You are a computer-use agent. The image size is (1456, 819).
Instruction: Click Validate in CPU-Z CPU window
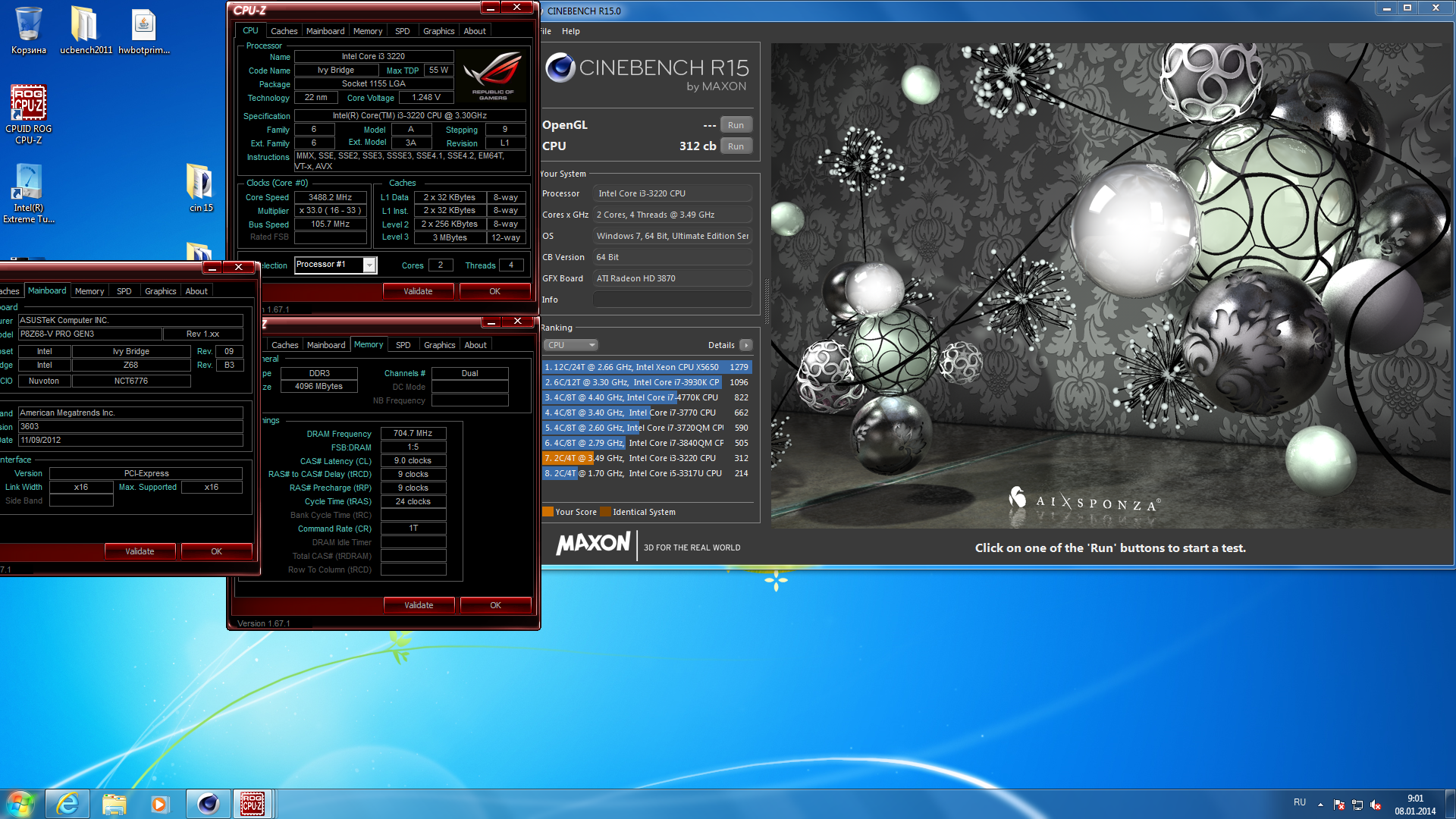click(x=418, y=291)
